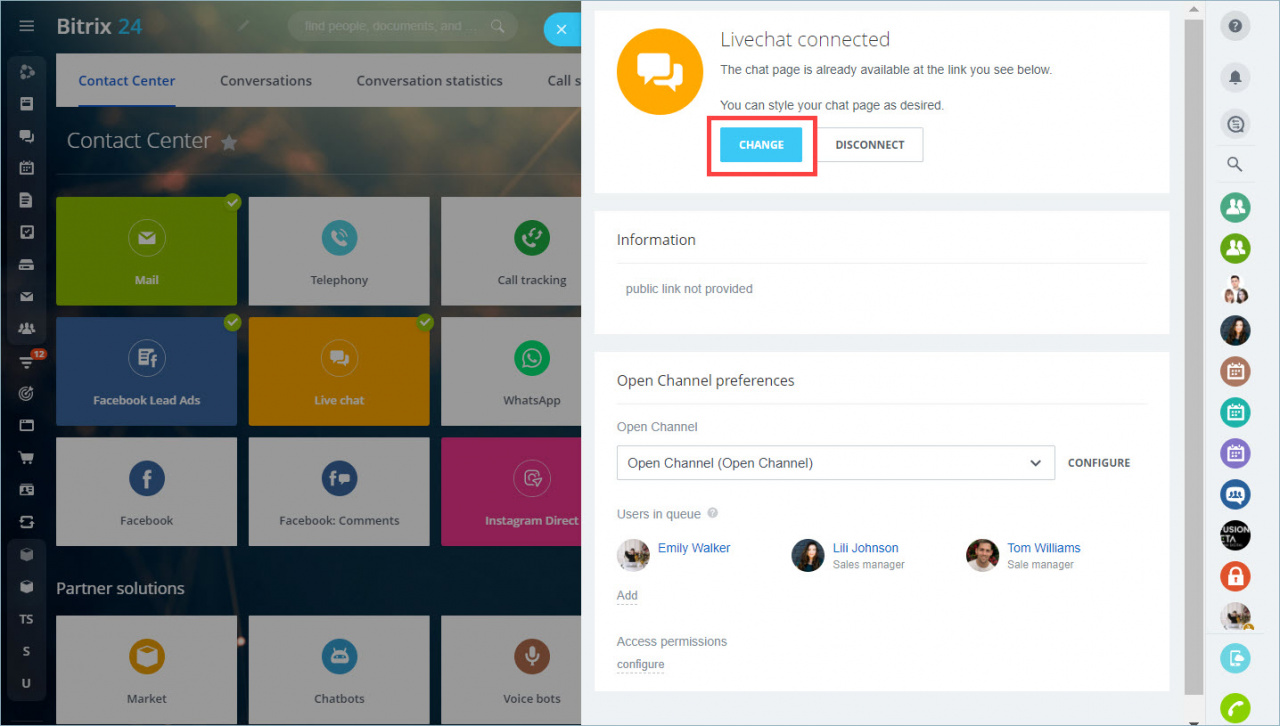Image resolution: width=1280 pixels, height=726 pixels.
Task: Open the envelope mail icon in left sidebar
Action: click(x=27, y=296)
